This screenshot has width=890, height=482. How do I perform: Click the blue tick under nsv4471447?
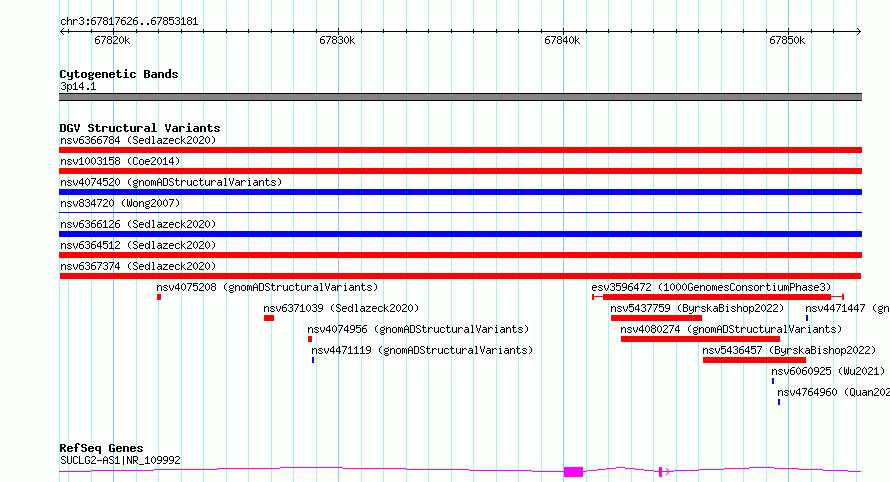(x=807, y=318)
